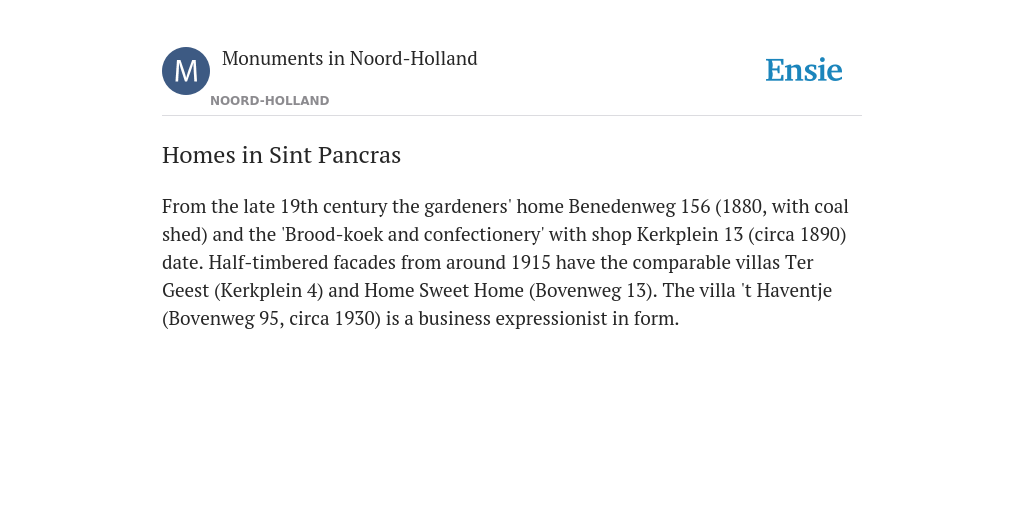Open the Ensie logo link
1024x512 pixels.
(804, 70)
